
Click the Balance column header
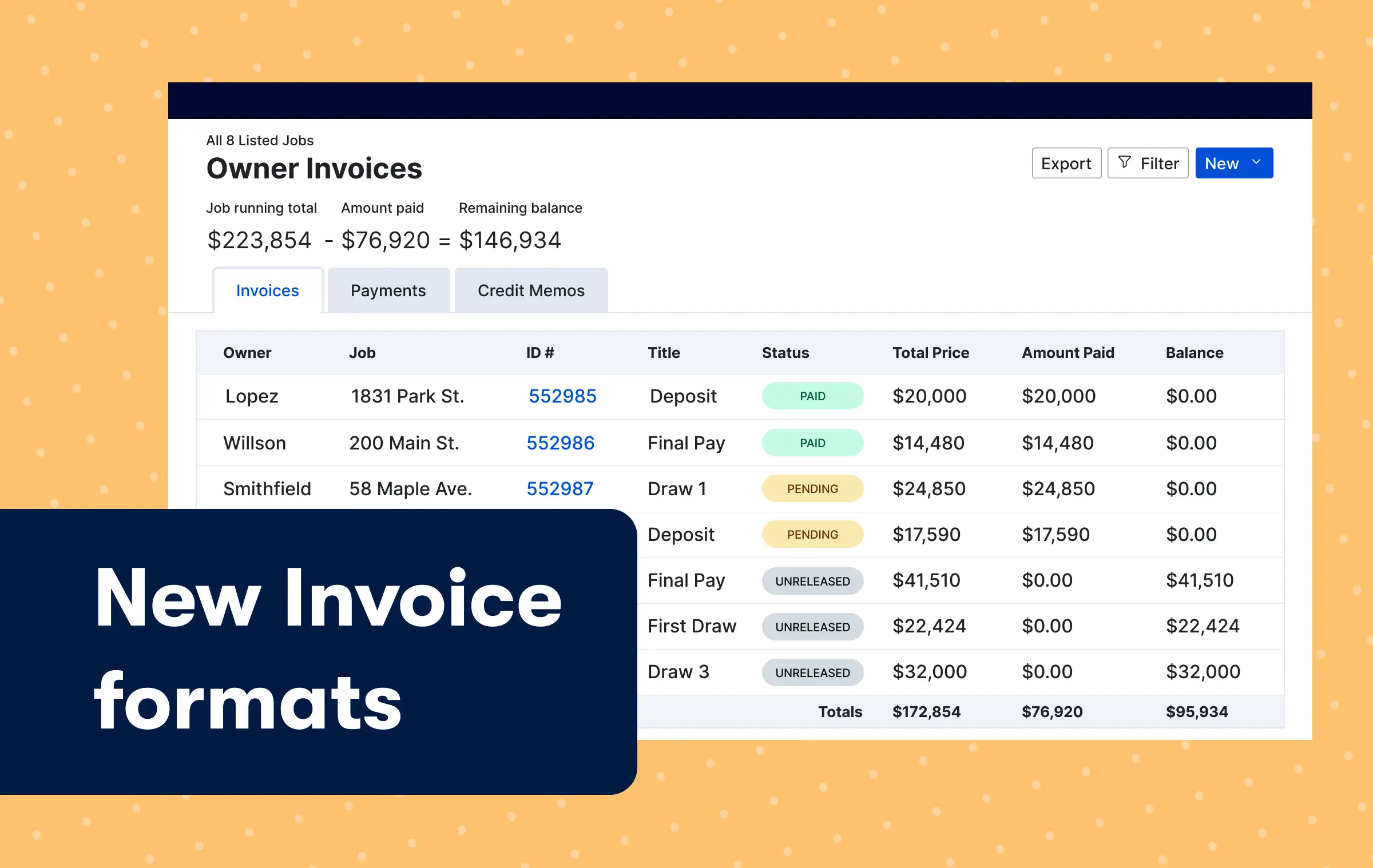pyautogui.click(x=1194, y=353)
